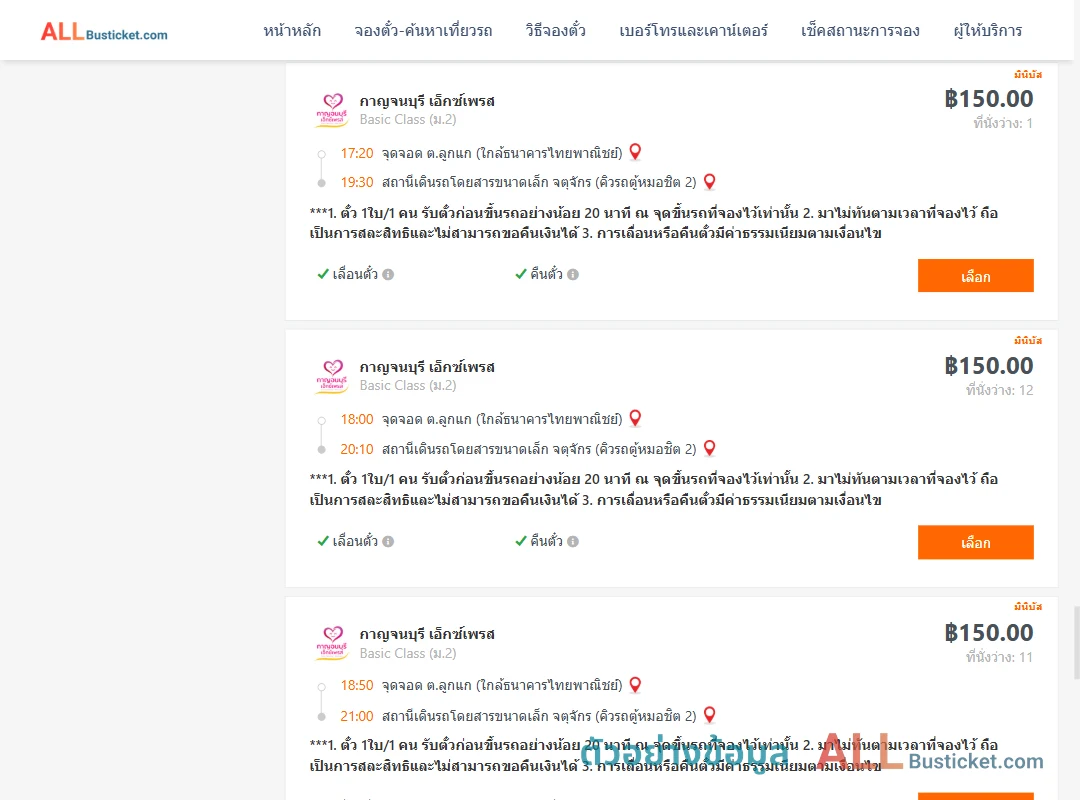
Task: Click info icon beside คืนตั๋ว on 17:20 trip
Action: (573, 274)
